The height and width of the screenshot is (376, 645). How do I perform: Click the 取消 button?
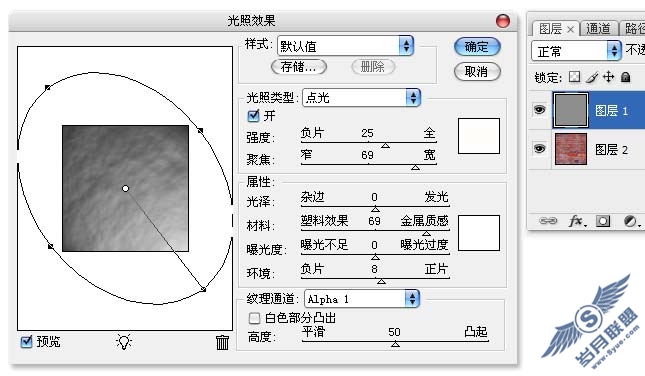coord(477,72)
